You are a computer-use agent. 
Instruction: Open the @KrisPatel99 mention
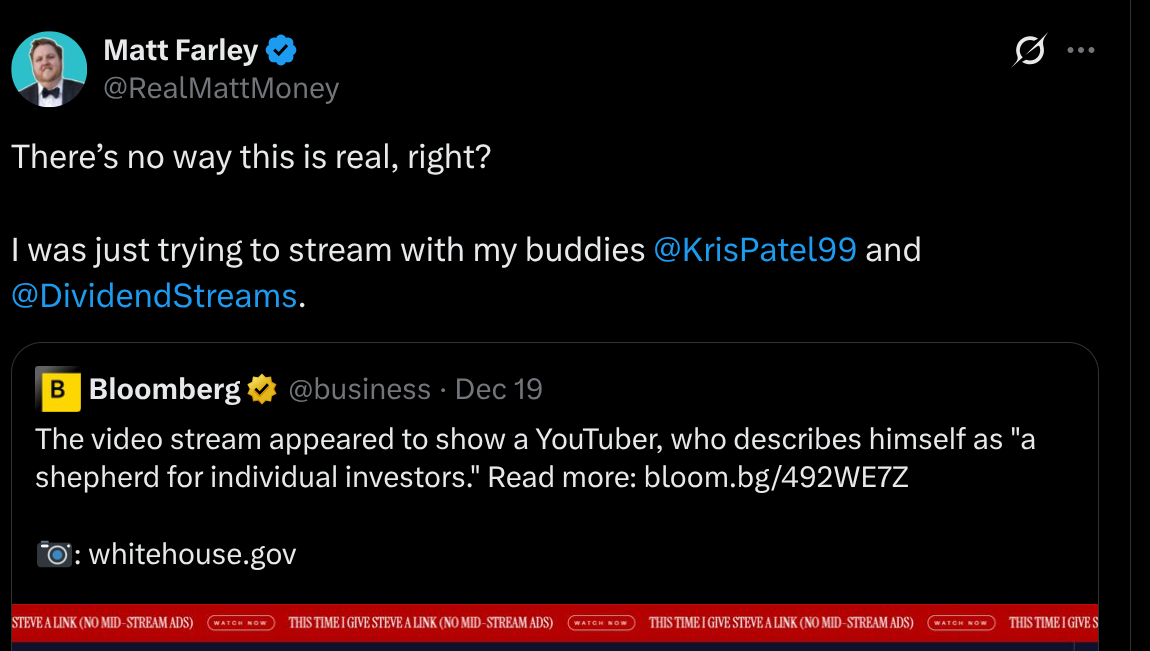tap(754, 249)
